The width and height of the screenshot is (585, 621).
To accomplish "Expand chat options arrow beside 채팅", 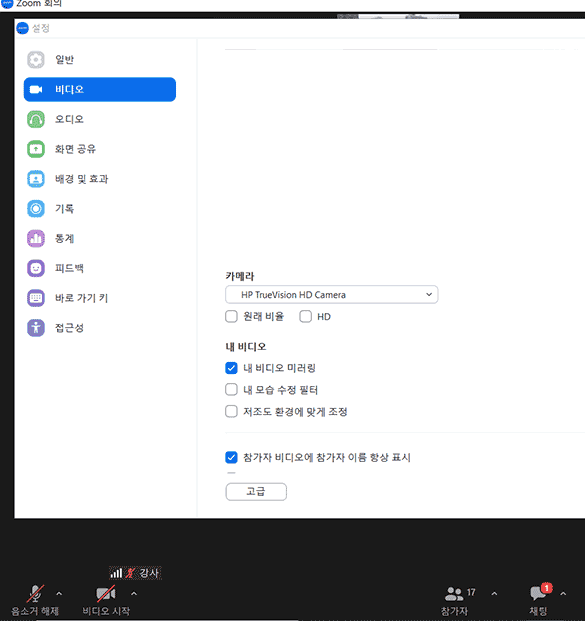I will point(563,594).
